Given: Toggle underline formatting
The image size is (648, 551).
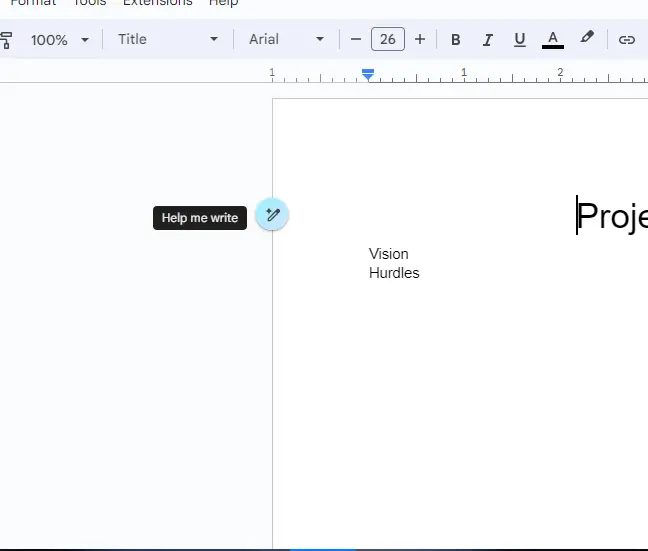Looking at the screenshot, I should click(x=520, y=40).
